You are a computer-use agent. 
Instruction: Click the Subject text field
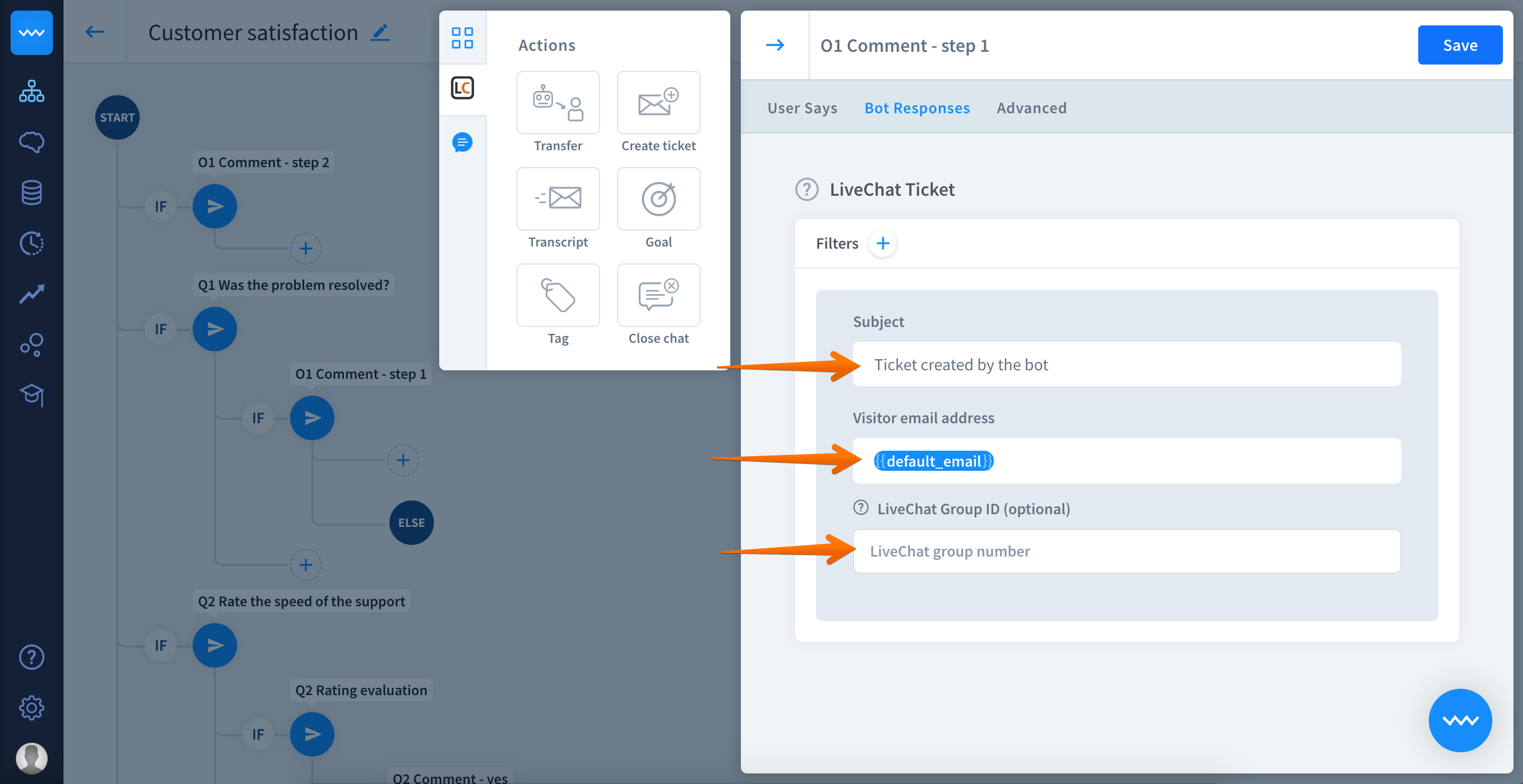[1126, 364]
